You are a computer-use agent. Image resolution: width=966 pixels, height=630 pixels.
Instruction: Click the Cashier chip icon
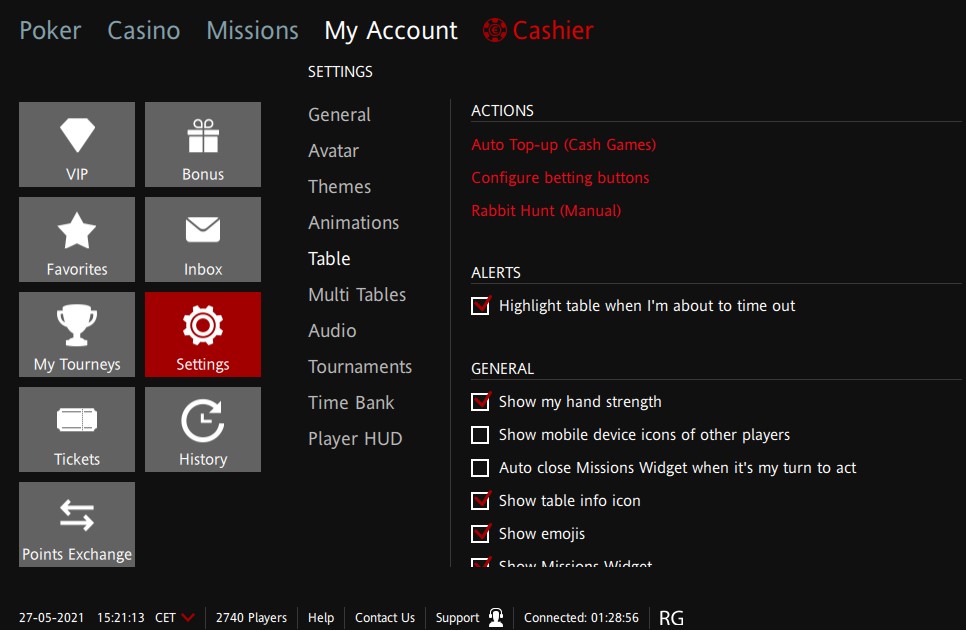tap(495, 30)
